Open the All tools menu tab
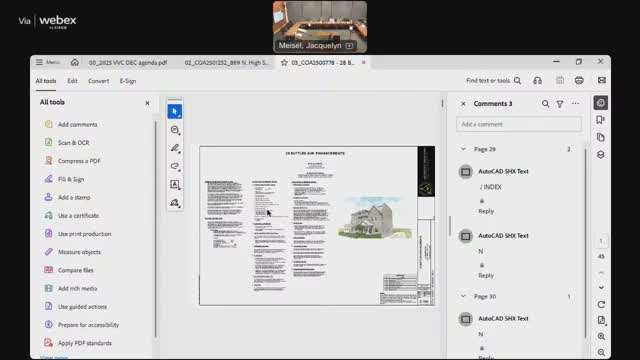Viewport: 640px width, 360px height. pos(46,81)
